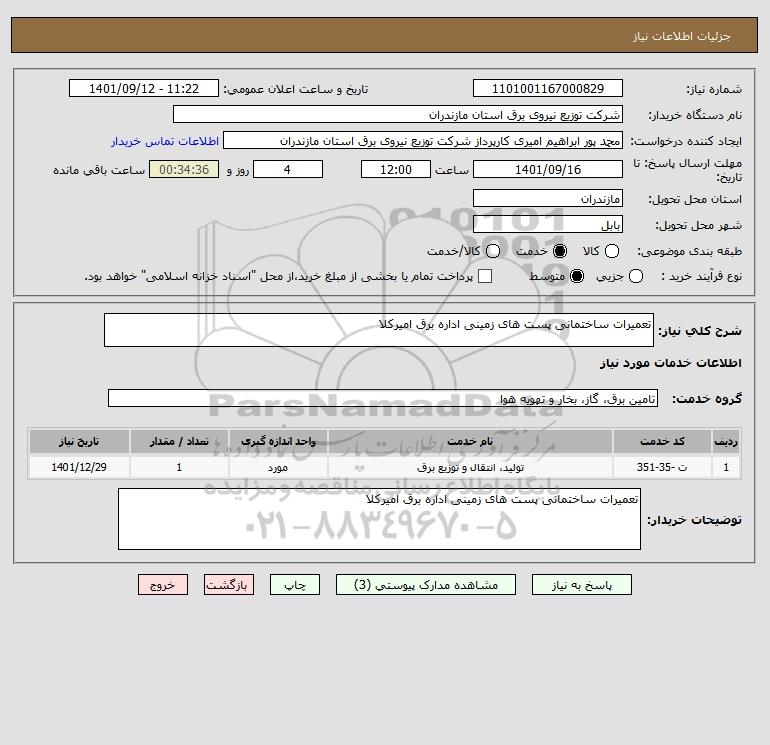This screenshot has height=745, width=770.
Task: Click the اطلاعات خدمات مورد نیاز section heading
Action: tap(670, 363)
